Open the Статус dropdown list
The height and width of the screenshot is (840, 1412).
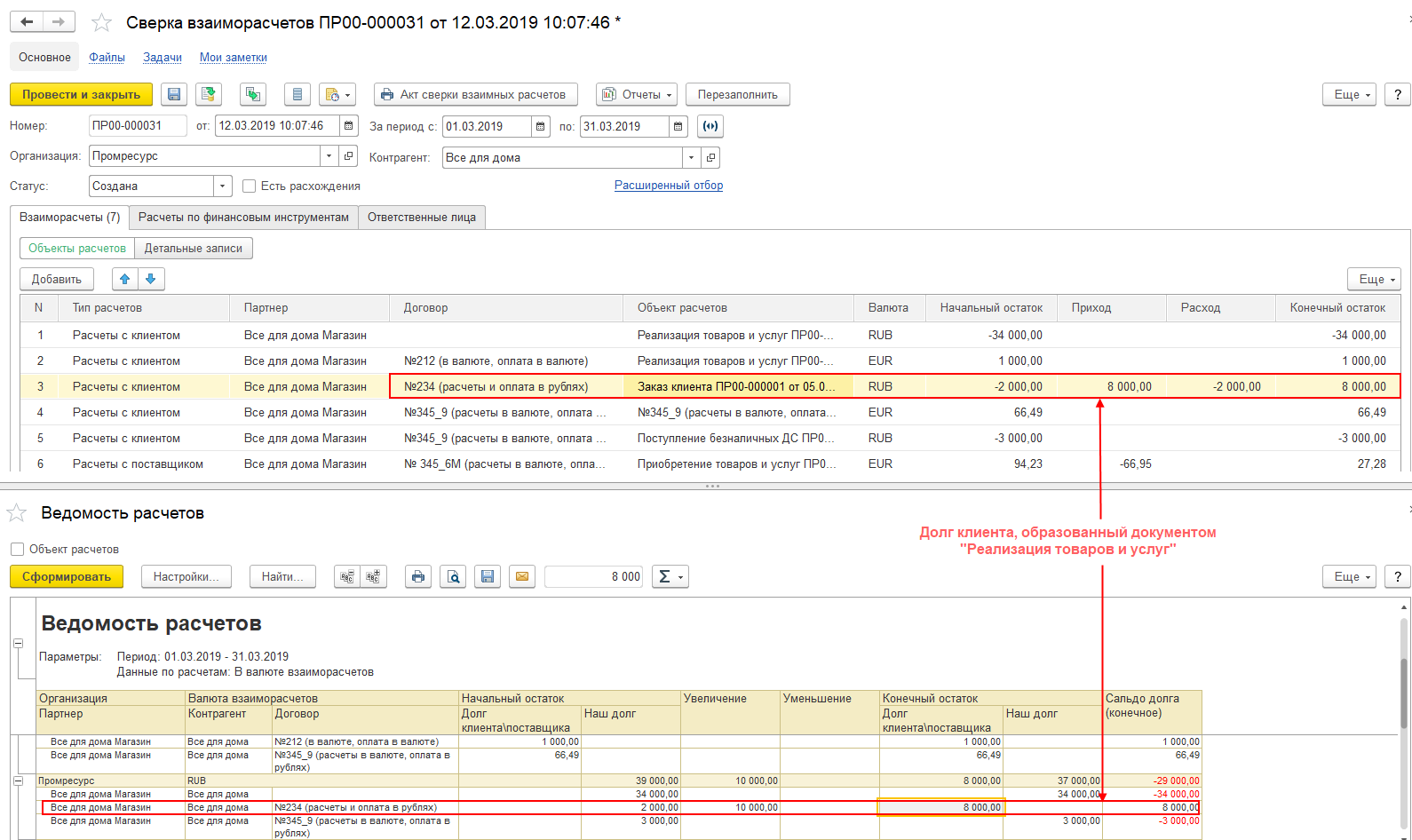click(x=222, y=186)
